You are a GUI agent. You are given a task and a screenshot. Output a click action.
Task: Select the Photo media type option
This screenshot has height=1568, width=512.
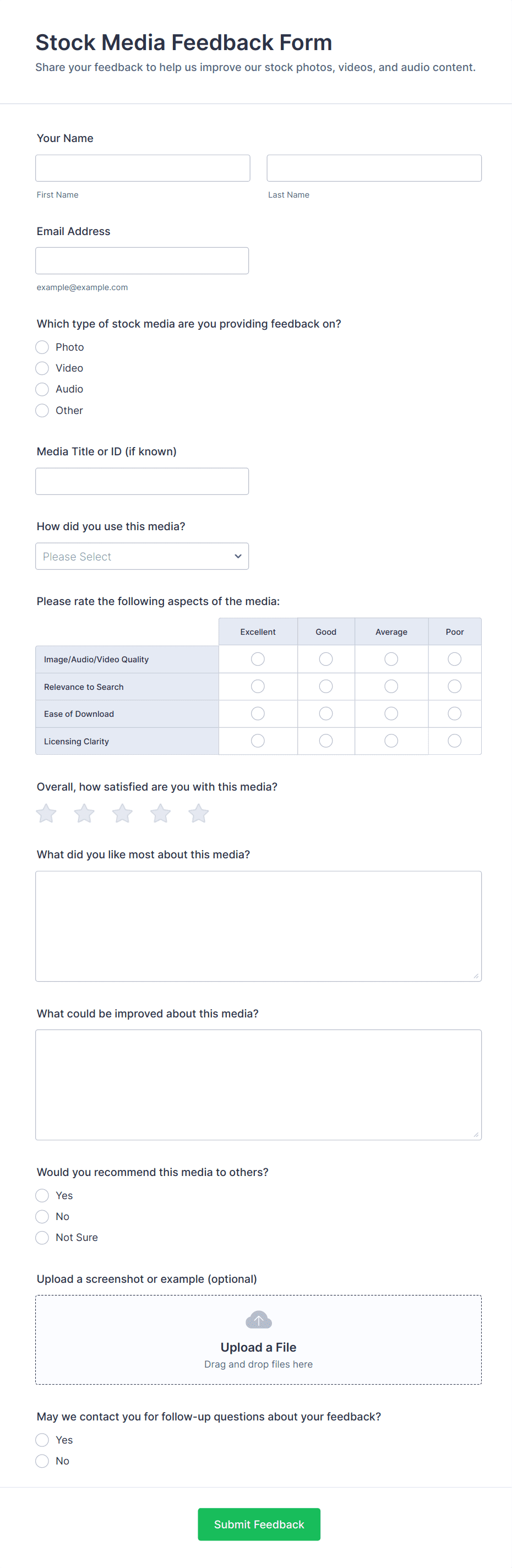pyautogui.click(x=42, y=347)
